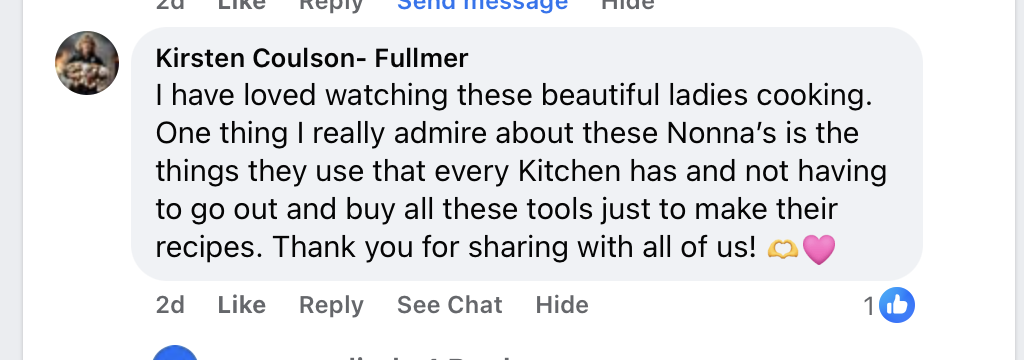Click the Kirsten Coulson- Fullmer name link
Screen dimensions: 1024x360
[312, 59]
